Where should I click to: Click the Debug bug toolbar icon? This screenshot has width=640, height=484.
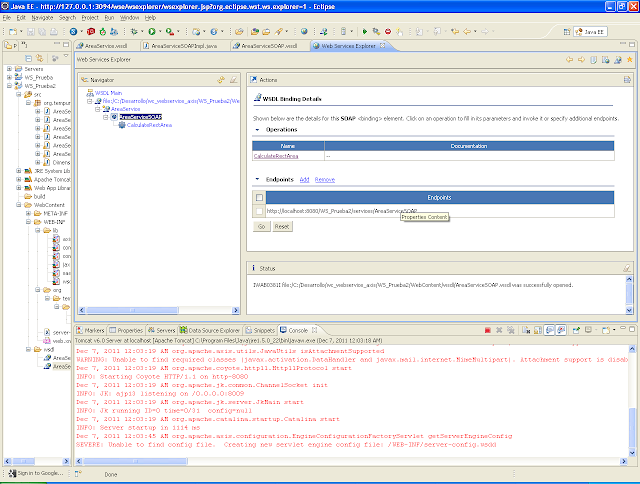pos(134,31)
